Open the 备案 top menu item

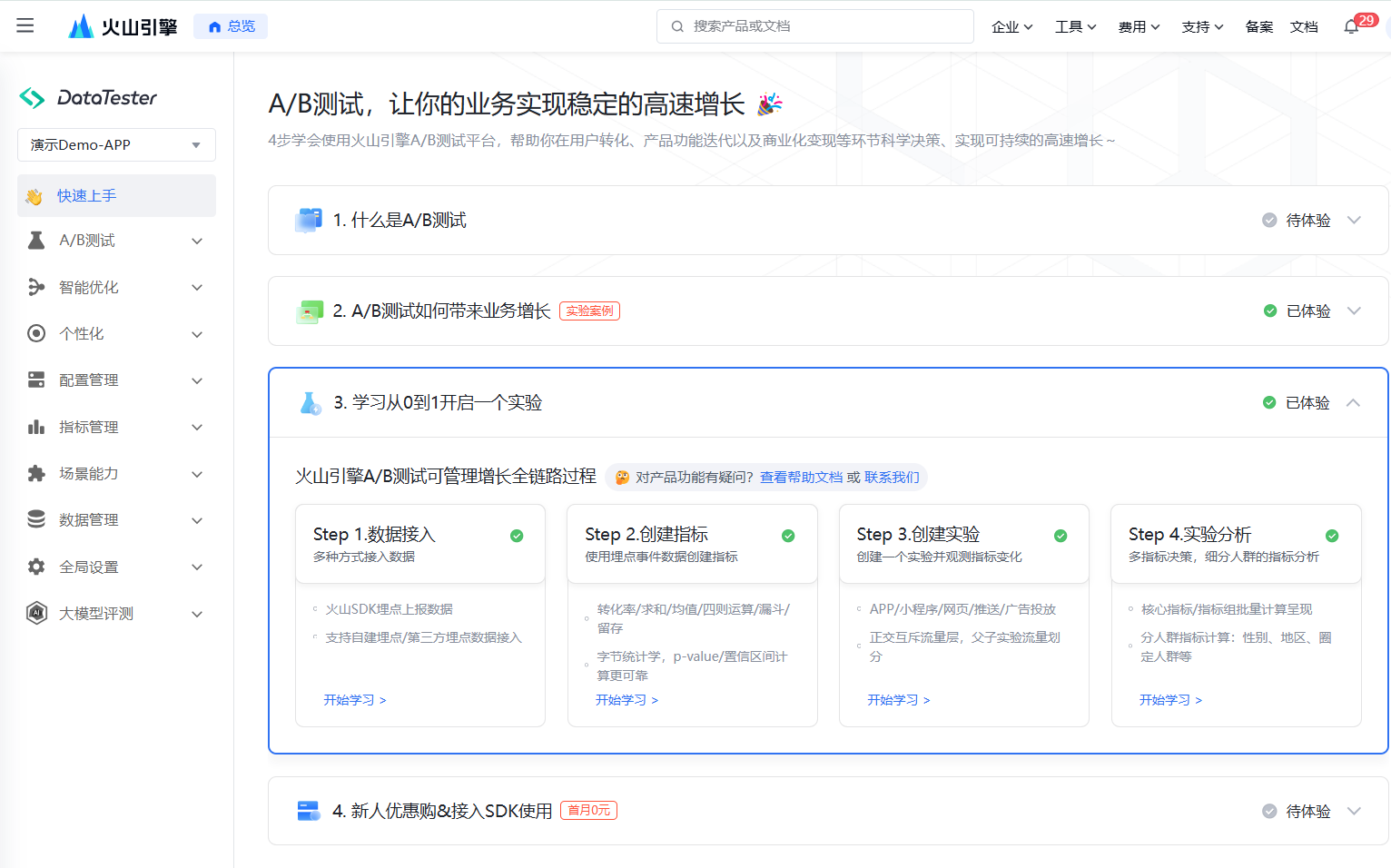pyautogui.click(x=1259, y=27)
